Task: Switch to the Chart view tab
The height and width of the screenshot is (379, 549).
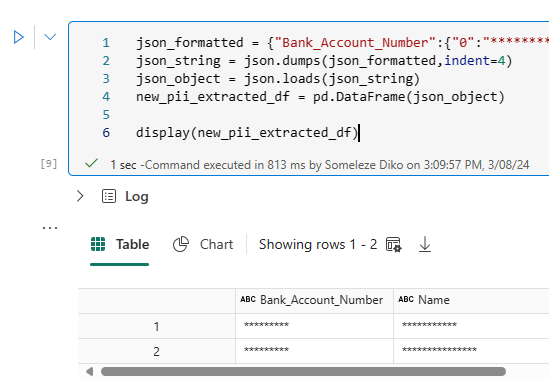Action: click(203, 244)
